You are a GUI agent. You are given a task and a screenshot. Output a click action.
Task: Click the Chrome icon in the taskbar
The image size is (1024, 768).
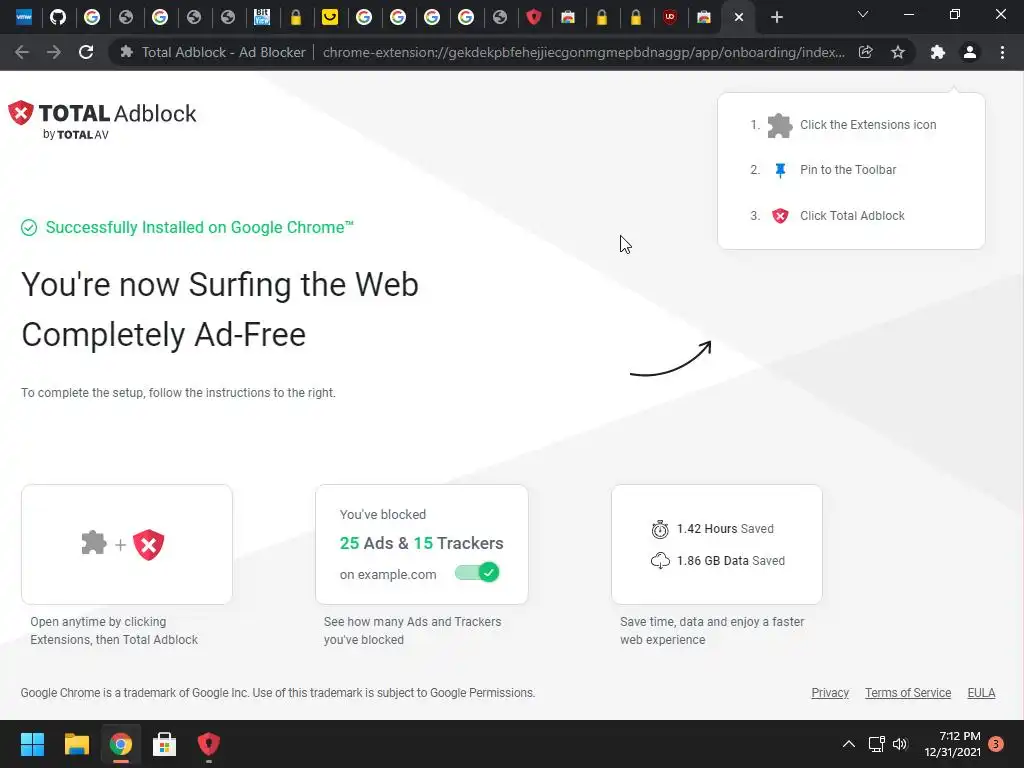point(120,744)
